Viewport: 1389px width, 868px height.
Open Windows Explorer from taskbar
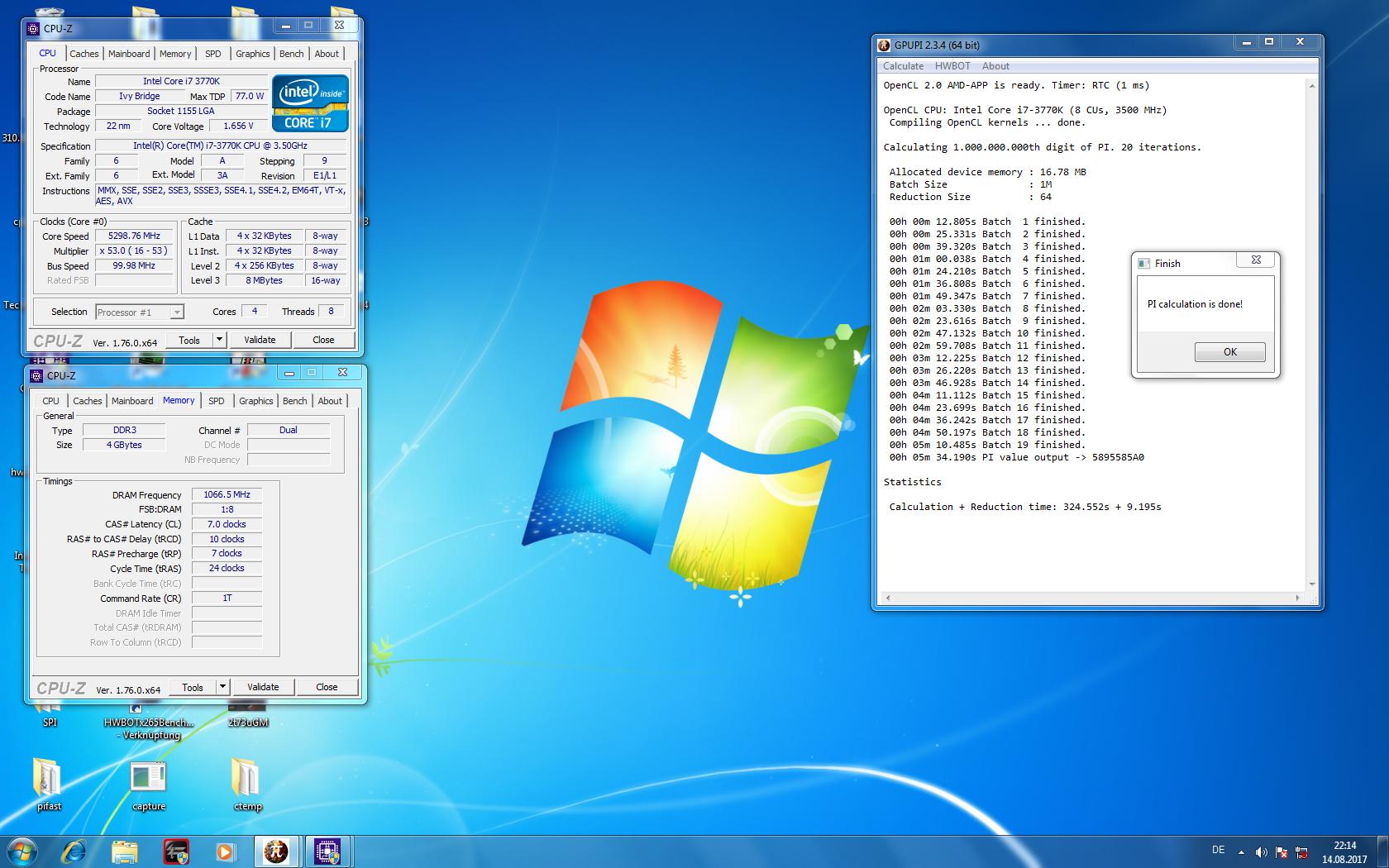coord(124,851)
